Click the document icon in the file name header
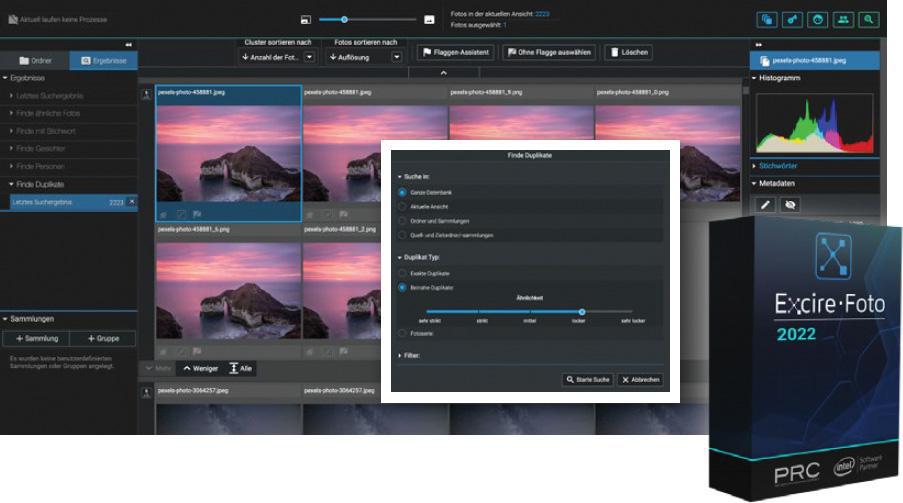This screenshot has height=503, width=903. [765, 60]
